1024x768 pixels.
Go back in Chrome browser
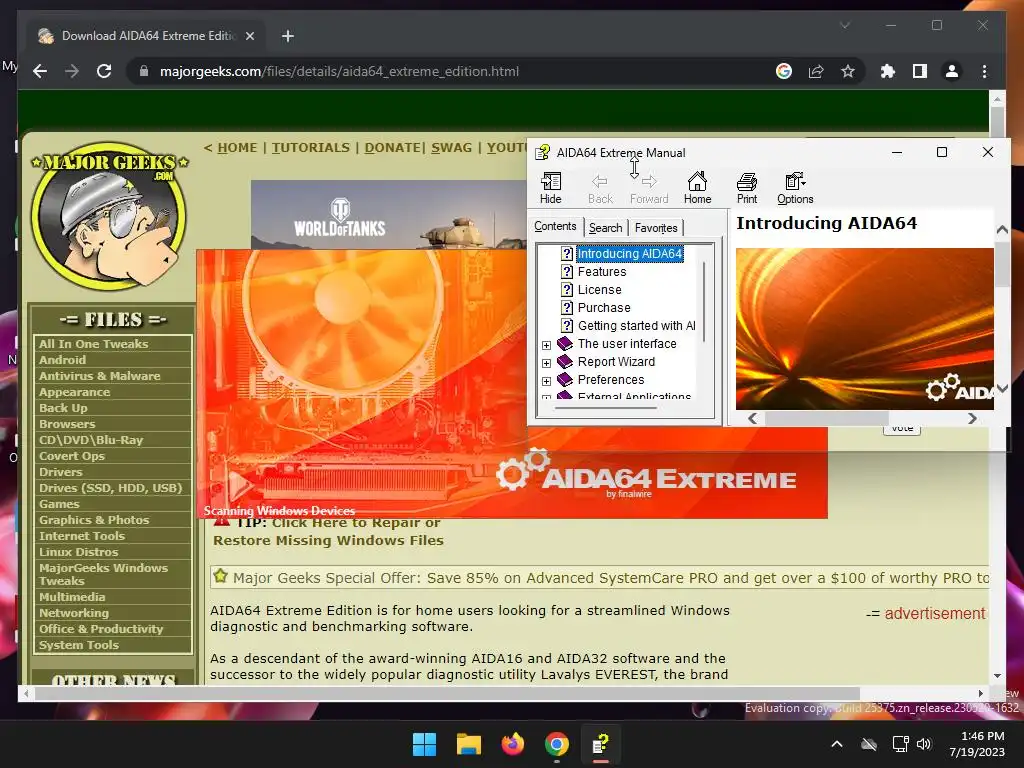[40, 71]
